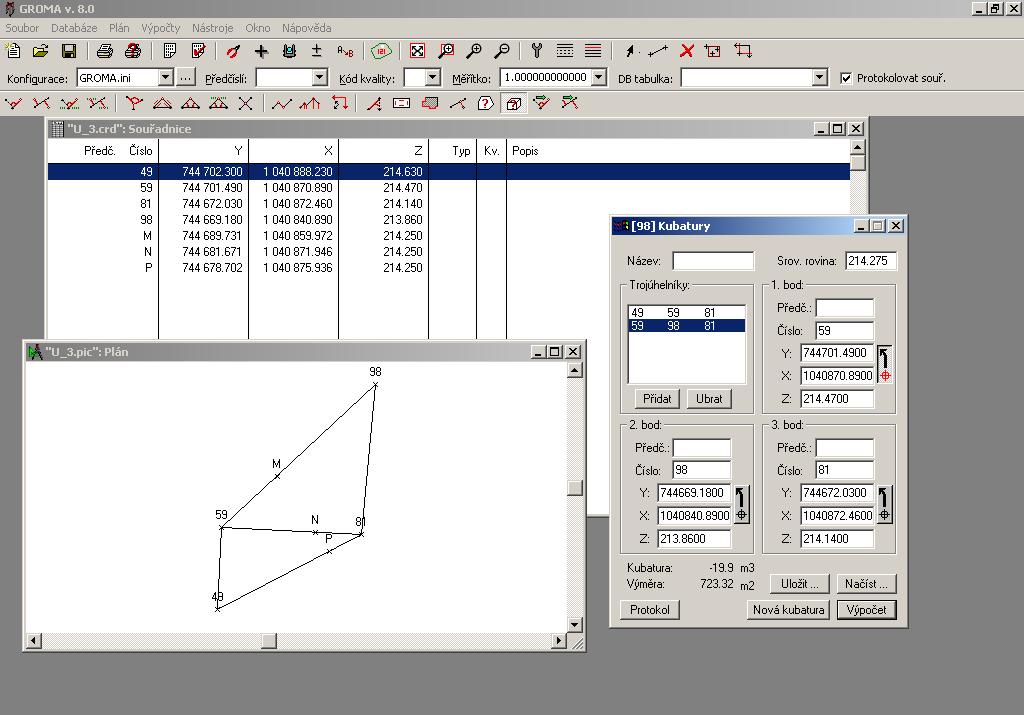
Task: Expand the DB tabulka dropdown
Action: coord(820,78)
